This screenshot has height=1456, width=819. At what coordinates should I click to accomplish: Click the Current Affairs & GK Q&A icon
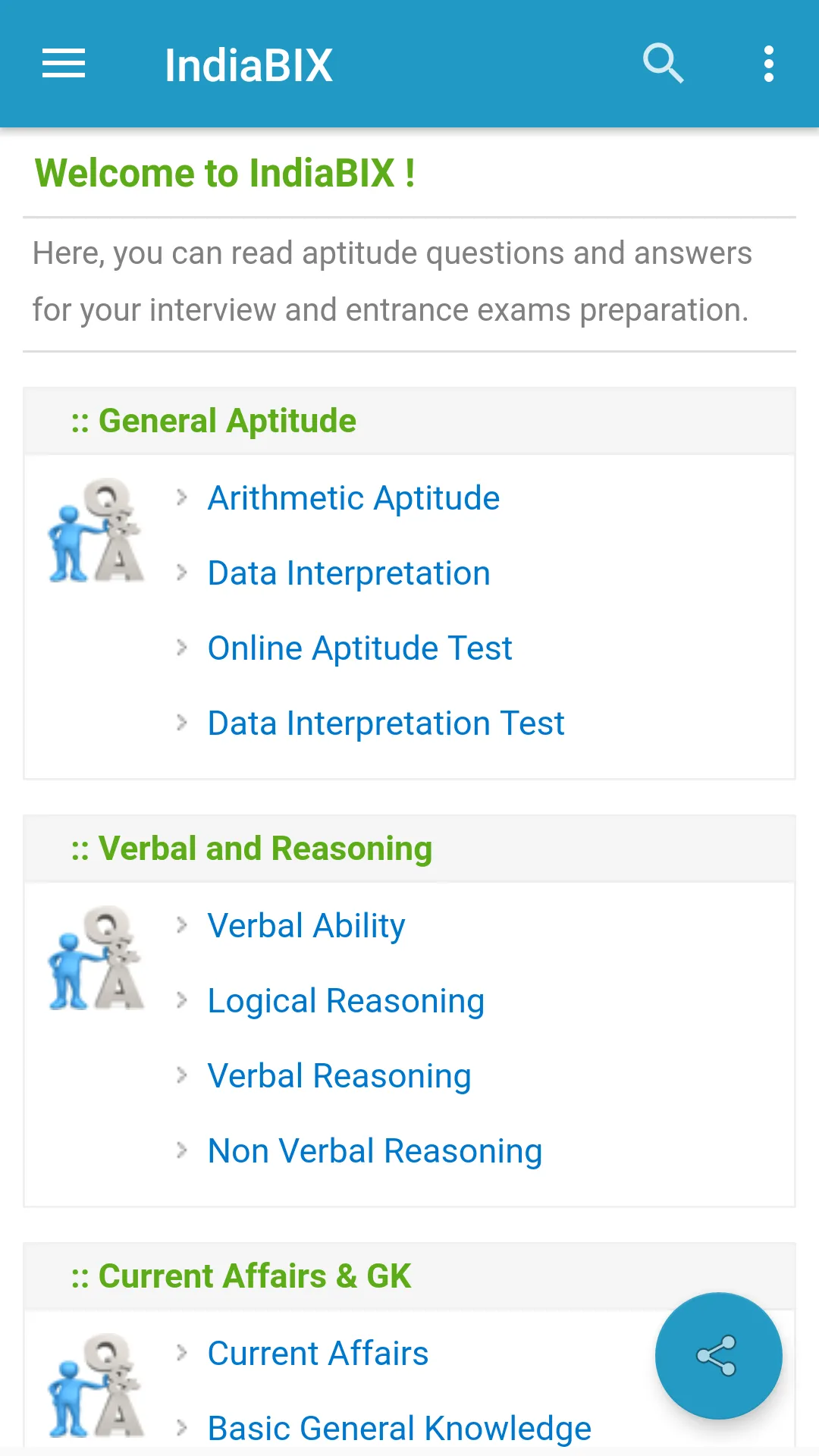[96, 1386]
